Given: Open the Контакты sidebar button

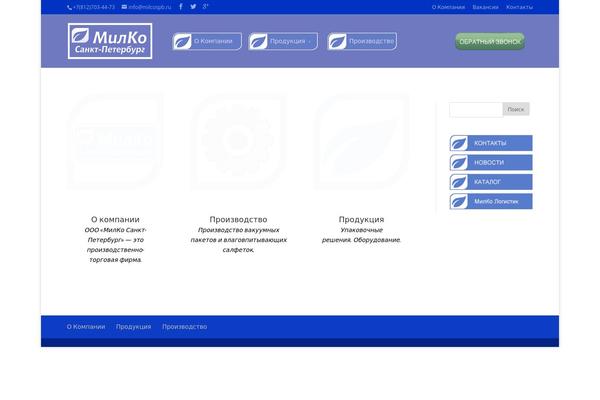Looking at the screenshot, I should coord(491,143).
